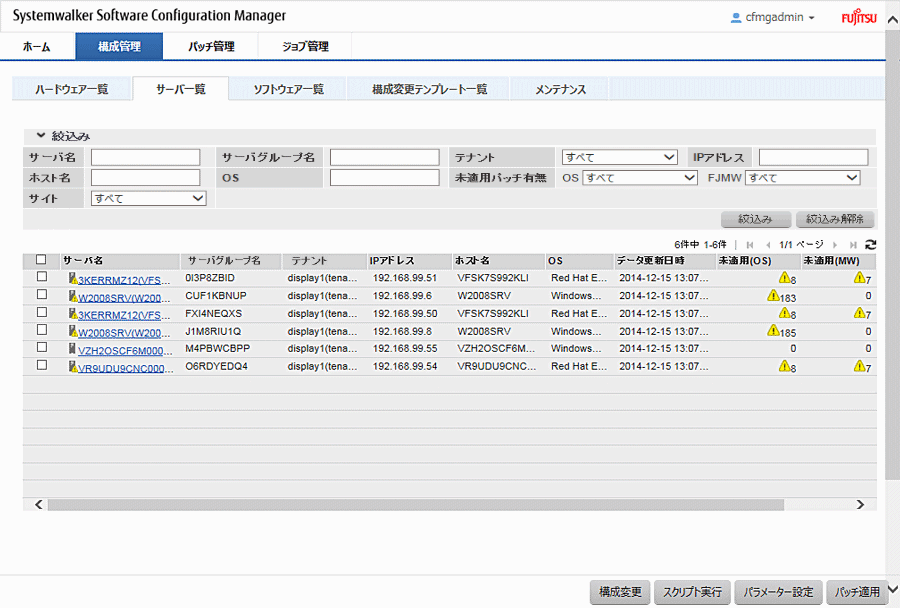Screen dimensions: 900x608
Task: Click the OS patch warning icon for 192.168.99.54
Action: point(785,366)
